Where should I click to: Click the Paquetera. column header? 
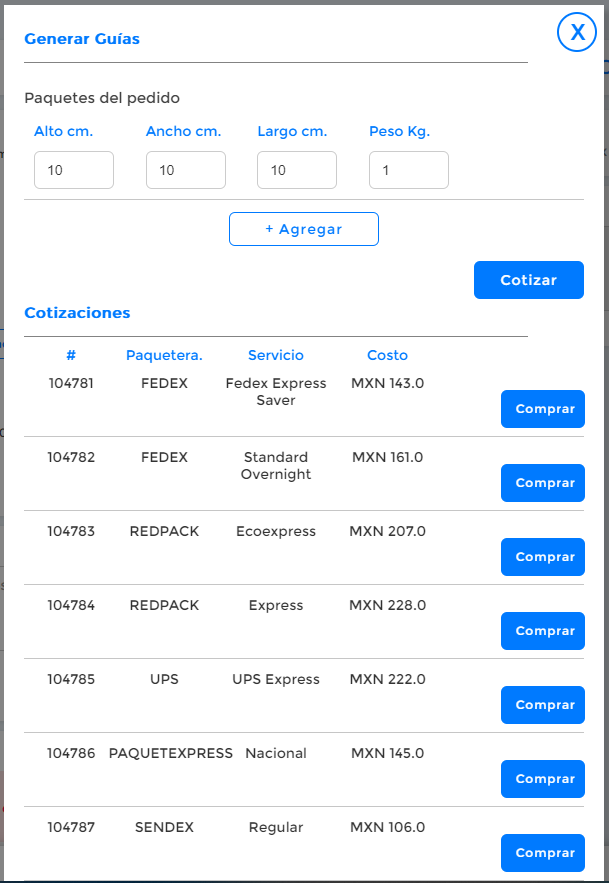(x=164, y=355)
